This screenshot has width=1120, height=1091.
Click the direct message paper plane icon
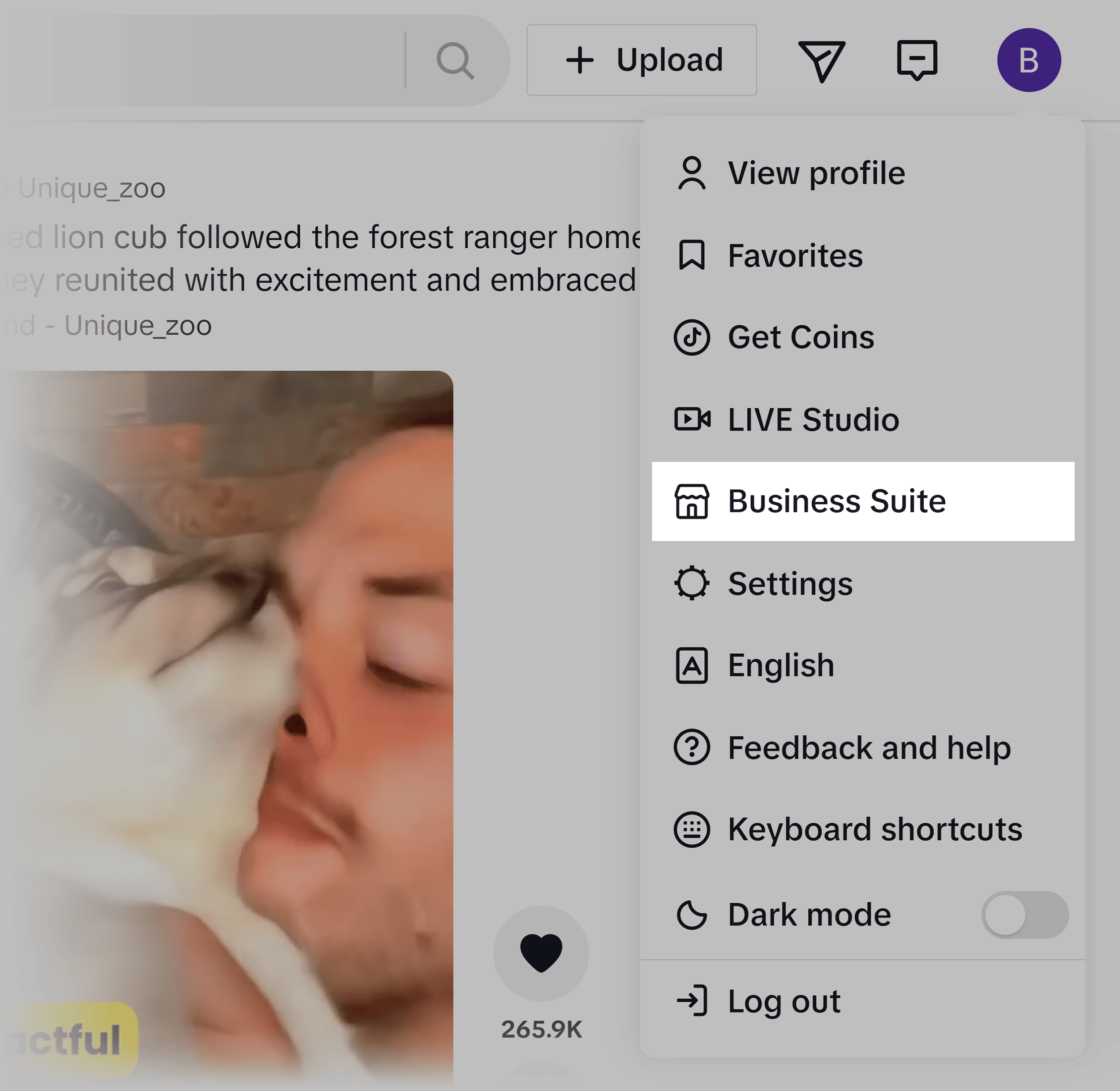click(x=822, y=60)
